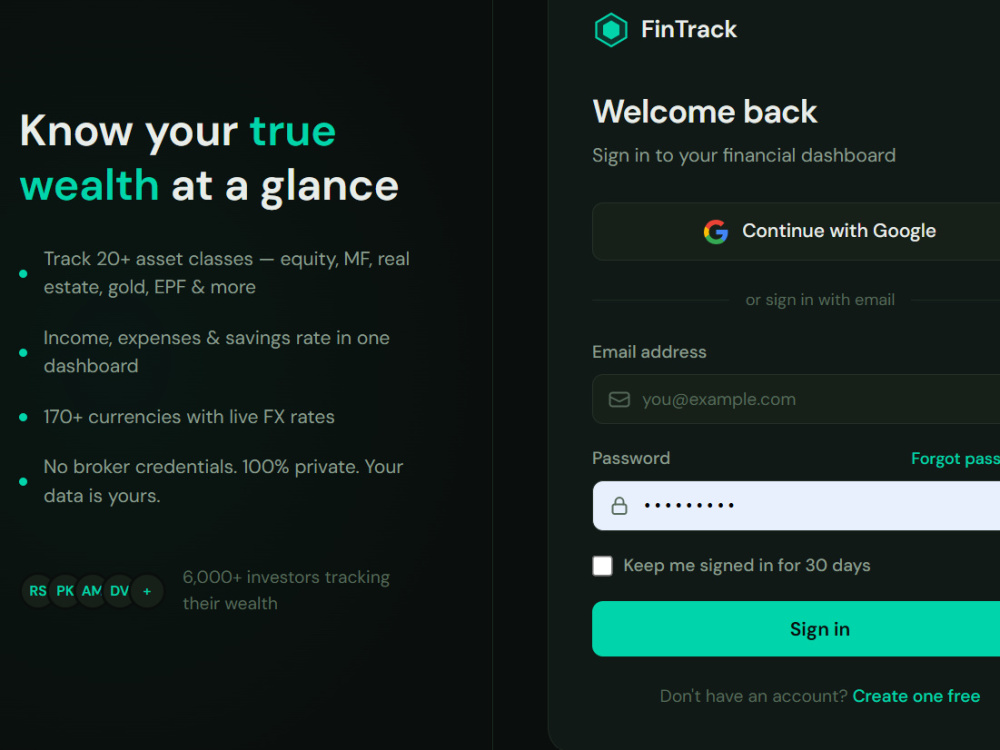Click the padlock icon in password field
Image resolution: width=1000 pixels, height=750 pixels.
point(619,506)
